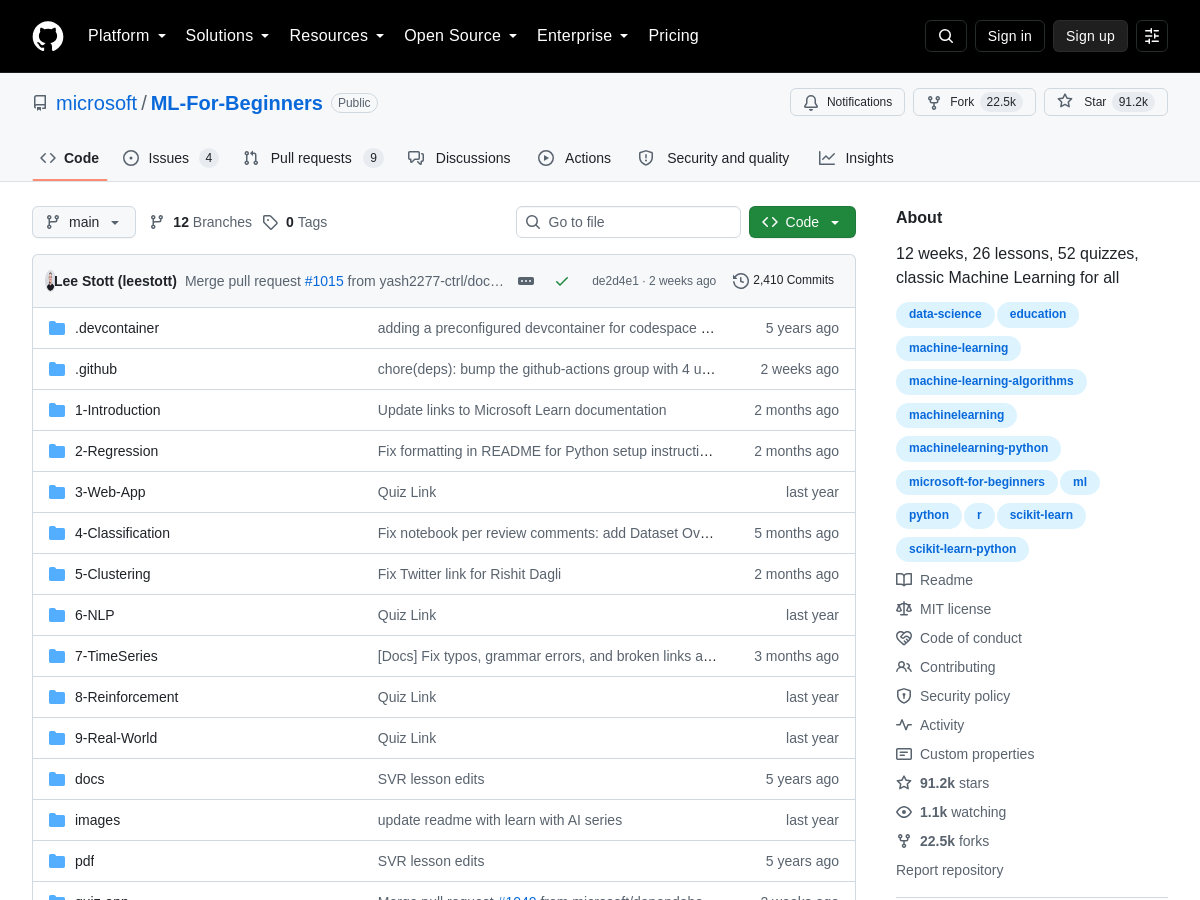Click the 2-Regression folder icon
Screen dimensions: 1200x900
(57, 451)
